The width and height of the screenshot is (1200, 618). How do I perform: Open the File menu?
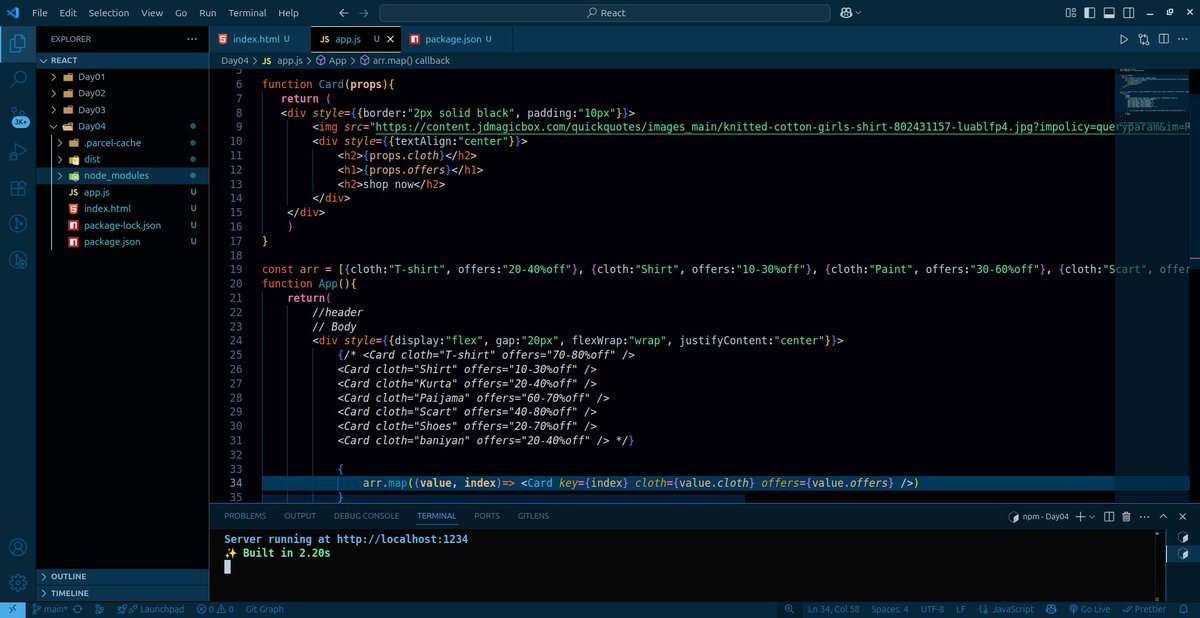click(40, 13)
